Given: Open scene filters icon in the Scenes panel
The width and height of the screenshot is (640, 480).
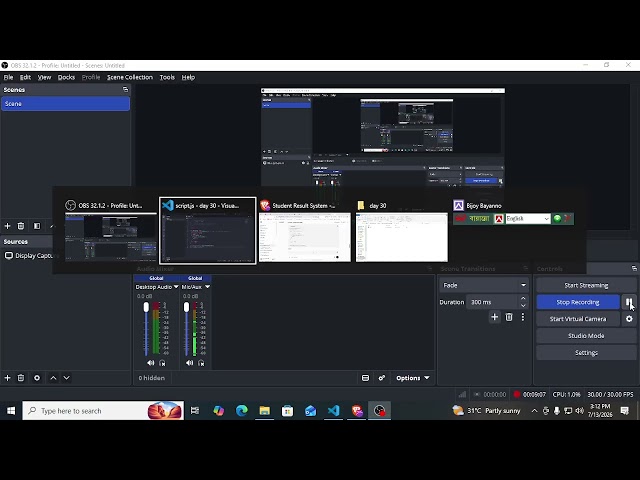Looking at the screenshot, I should click(37, 226).
